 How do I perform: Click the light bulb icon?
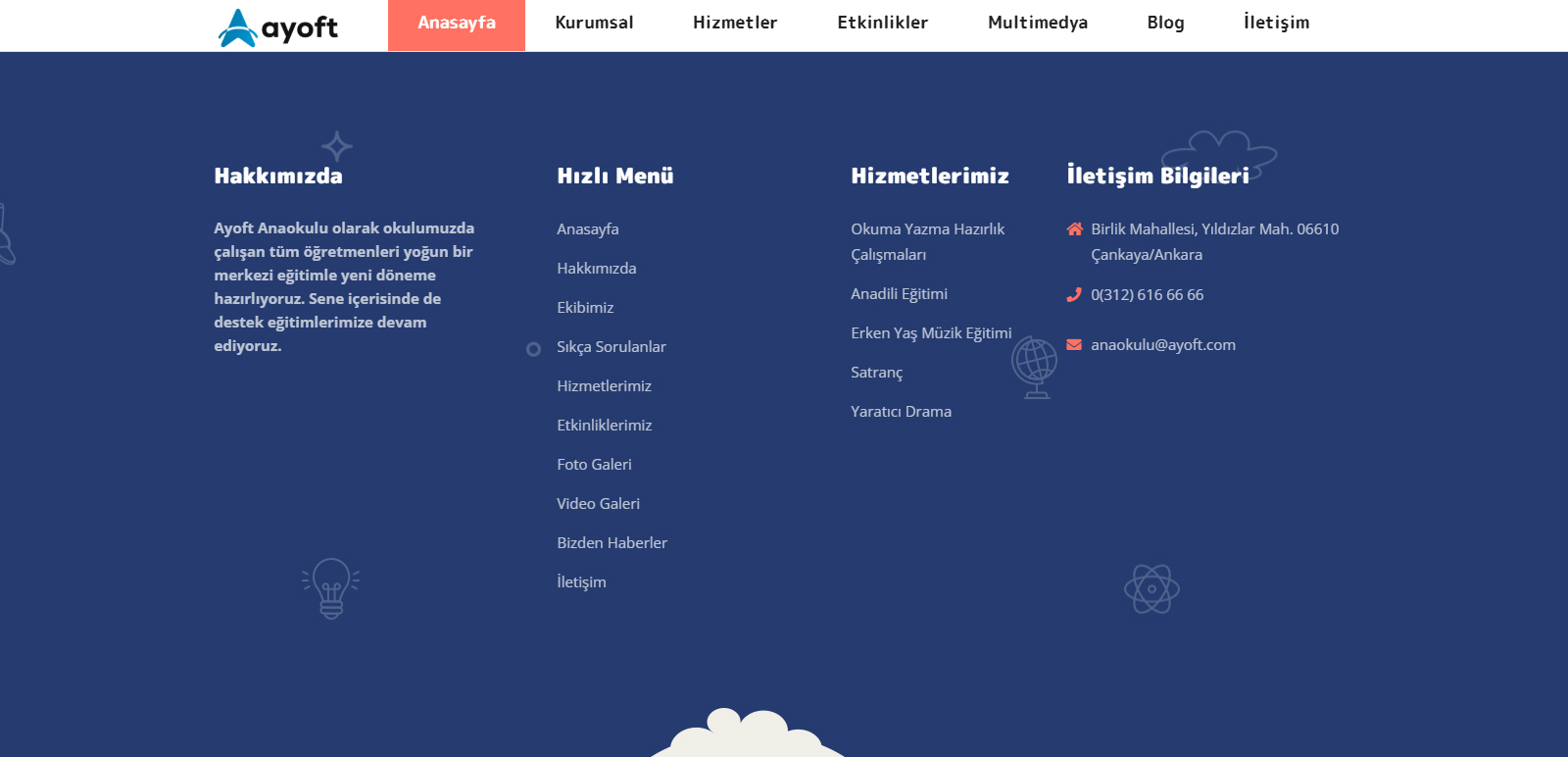(x=331, y=587)
